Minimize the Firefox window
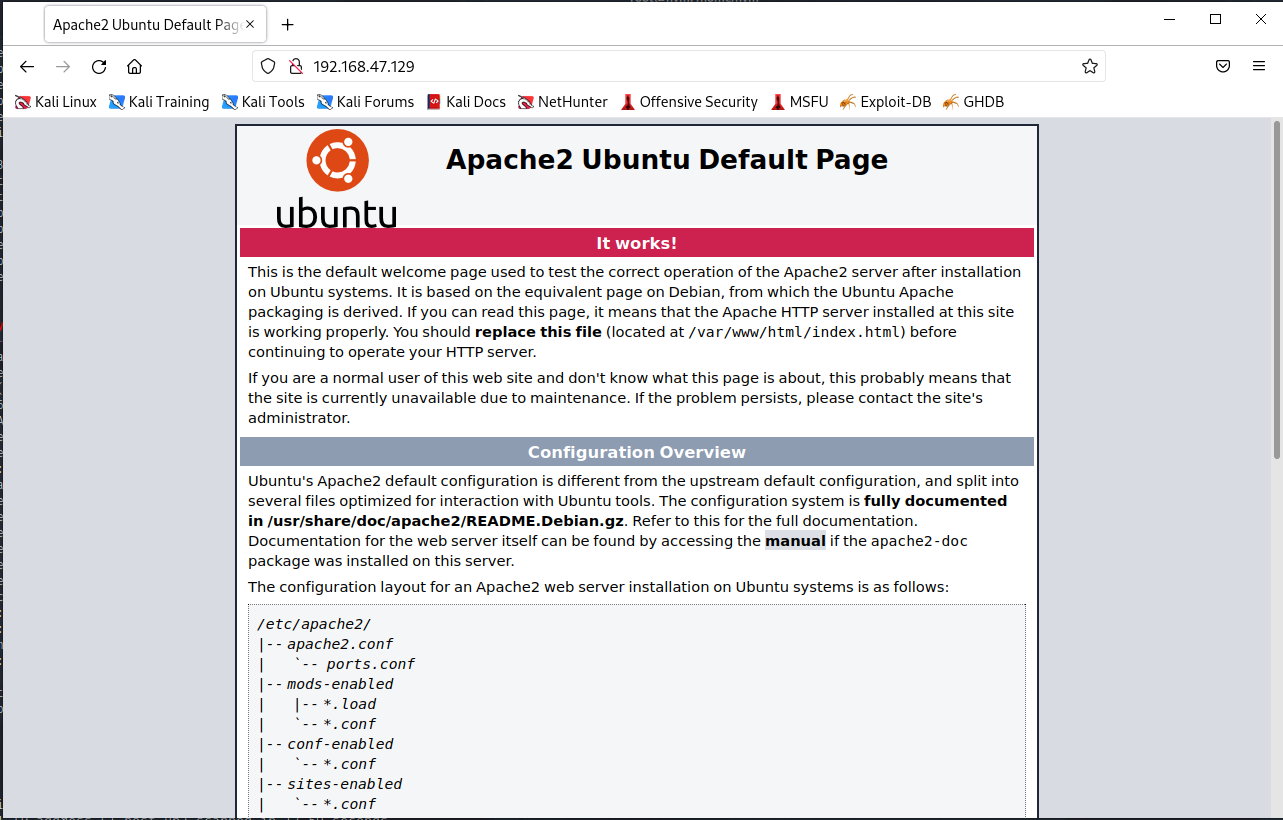The image size is (1283, 820). (x=1171, y=19)
